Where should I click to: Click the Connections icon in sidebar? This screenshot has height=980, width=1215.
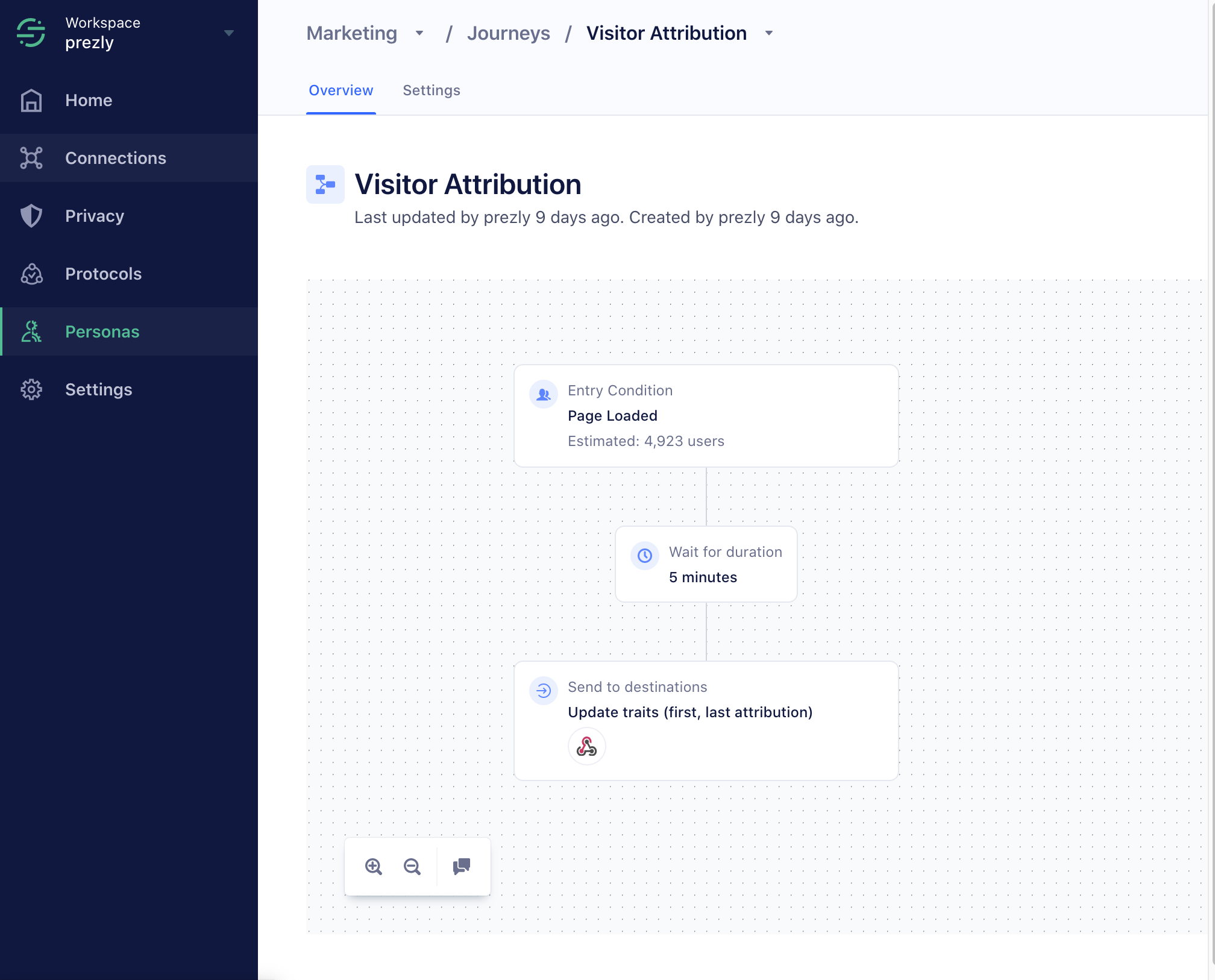point(32,157)
